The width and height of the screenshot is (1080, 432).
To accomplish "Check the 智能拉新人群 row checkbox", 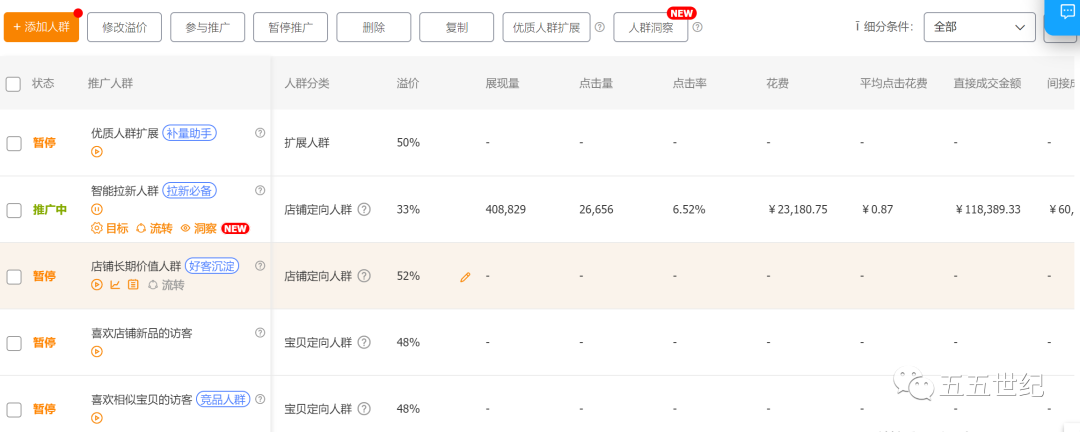I will 14,210.
